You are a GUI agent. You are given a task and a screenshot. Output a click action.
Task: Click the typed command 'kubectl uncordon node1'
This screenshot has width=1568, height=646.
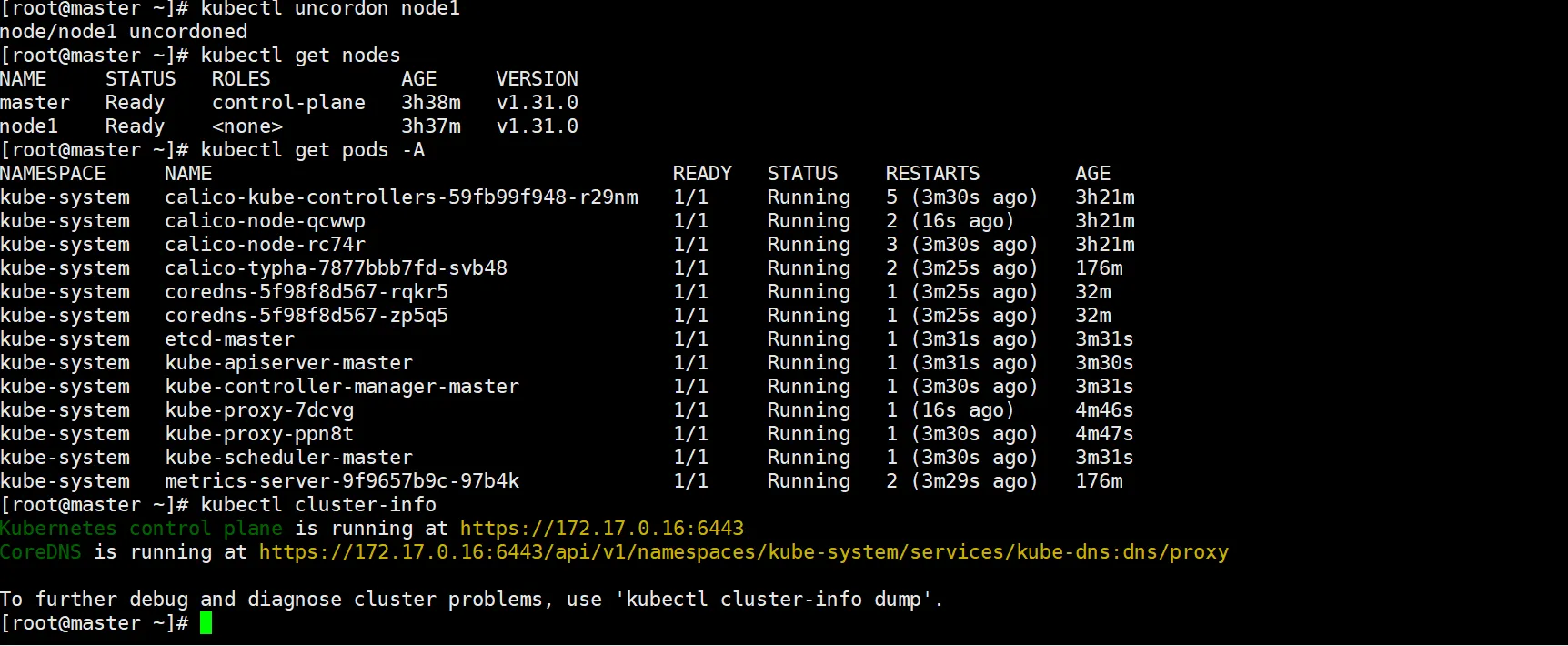pos(330,9)
